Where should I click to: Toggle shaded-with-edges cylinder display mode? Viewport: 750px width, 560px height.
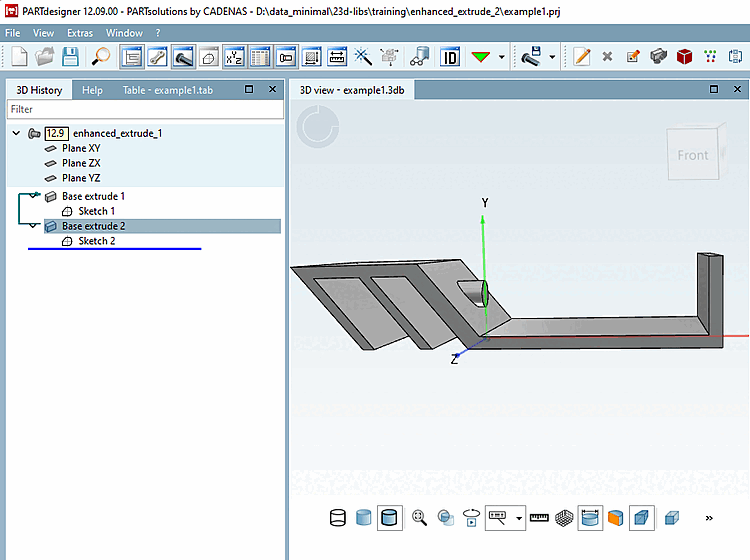pyautogui.click(x=390, y=518)
